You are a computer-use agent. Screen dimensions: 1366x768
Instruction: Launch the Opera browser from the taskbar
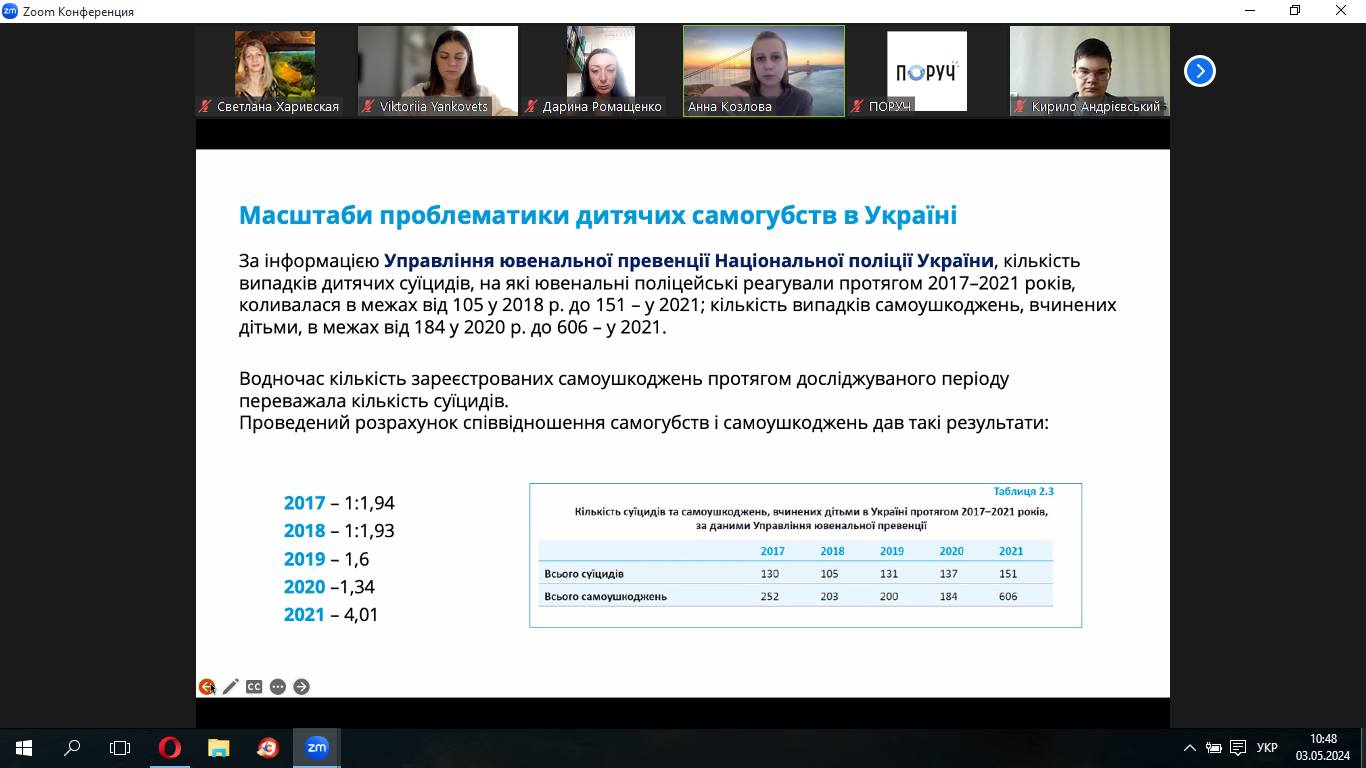coord(170,748)
